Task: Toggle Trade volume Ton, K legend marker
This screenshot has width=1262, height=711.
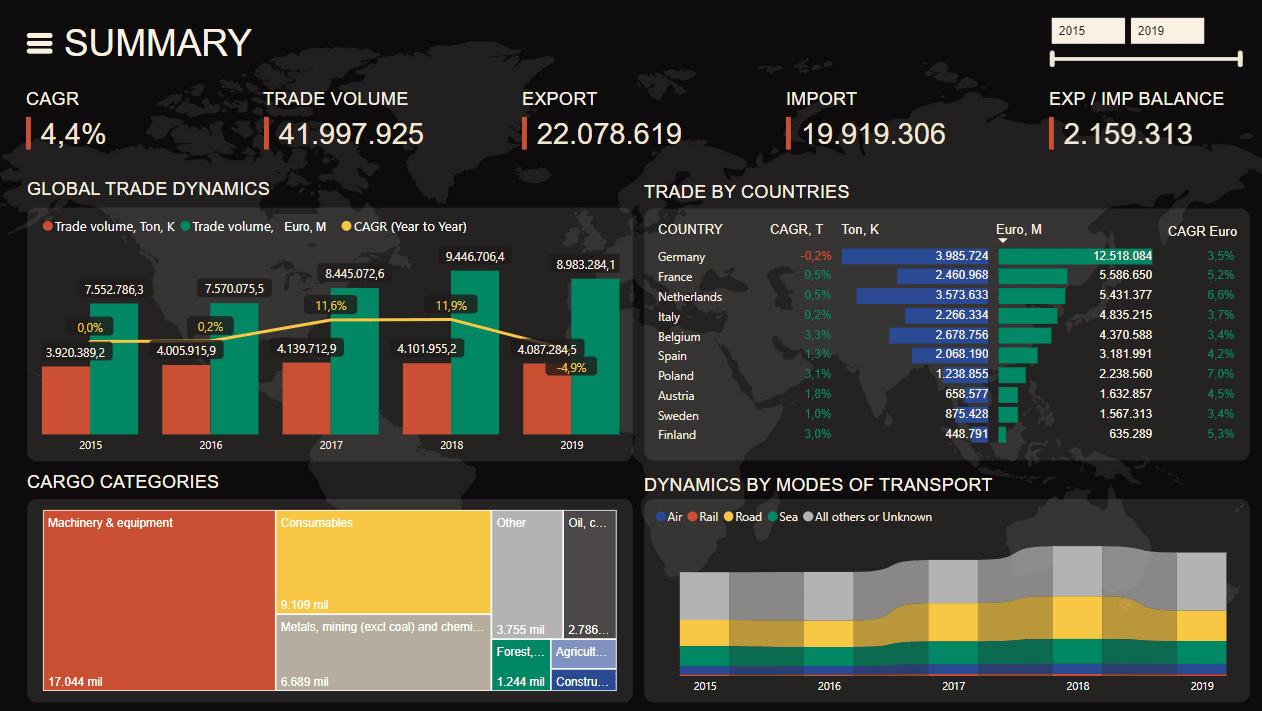Action: pos(48,227)
